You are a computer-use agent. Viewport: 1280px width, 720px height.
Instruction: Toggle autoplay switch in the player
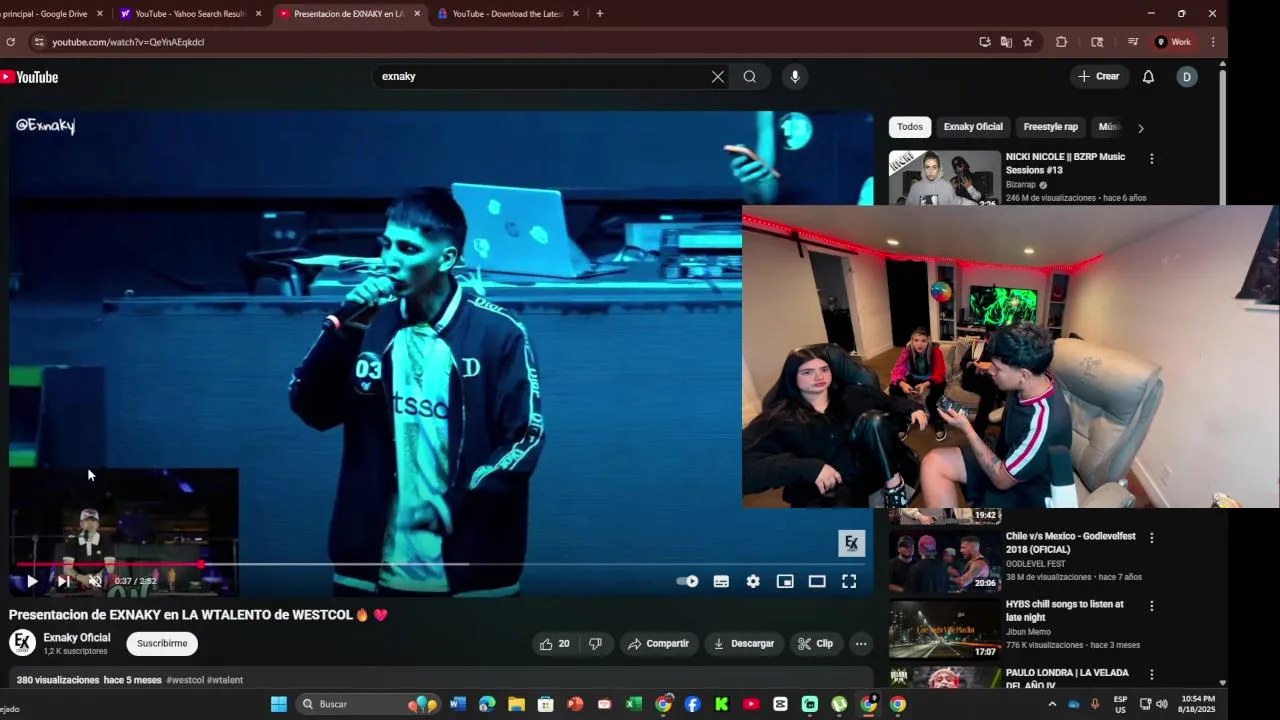tap(687, 581)
